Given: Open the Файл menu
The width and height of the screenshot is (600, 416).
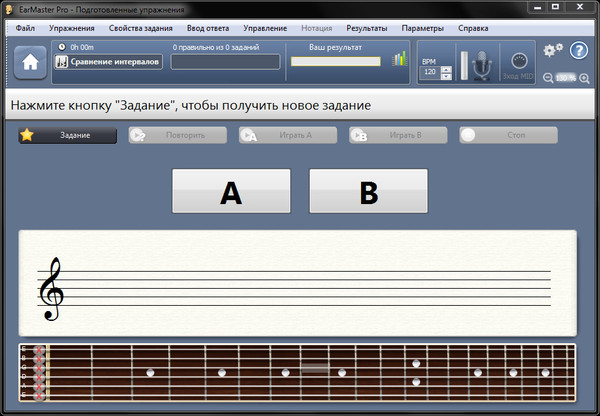Looking at the screenshot, I should point(26,27).
